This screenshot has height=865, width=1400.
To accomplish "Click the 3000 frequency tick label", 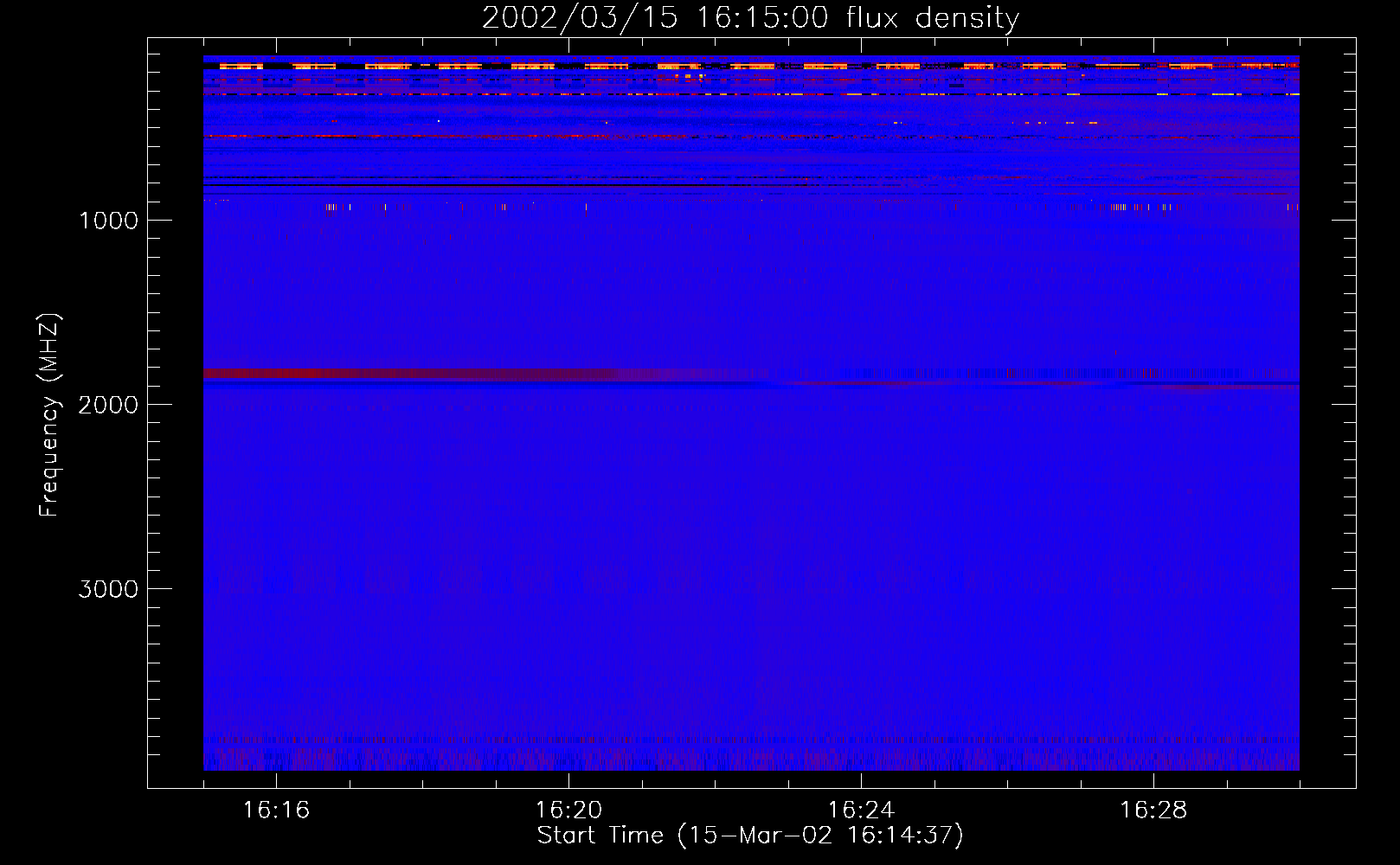I will [x=108, y=589].
